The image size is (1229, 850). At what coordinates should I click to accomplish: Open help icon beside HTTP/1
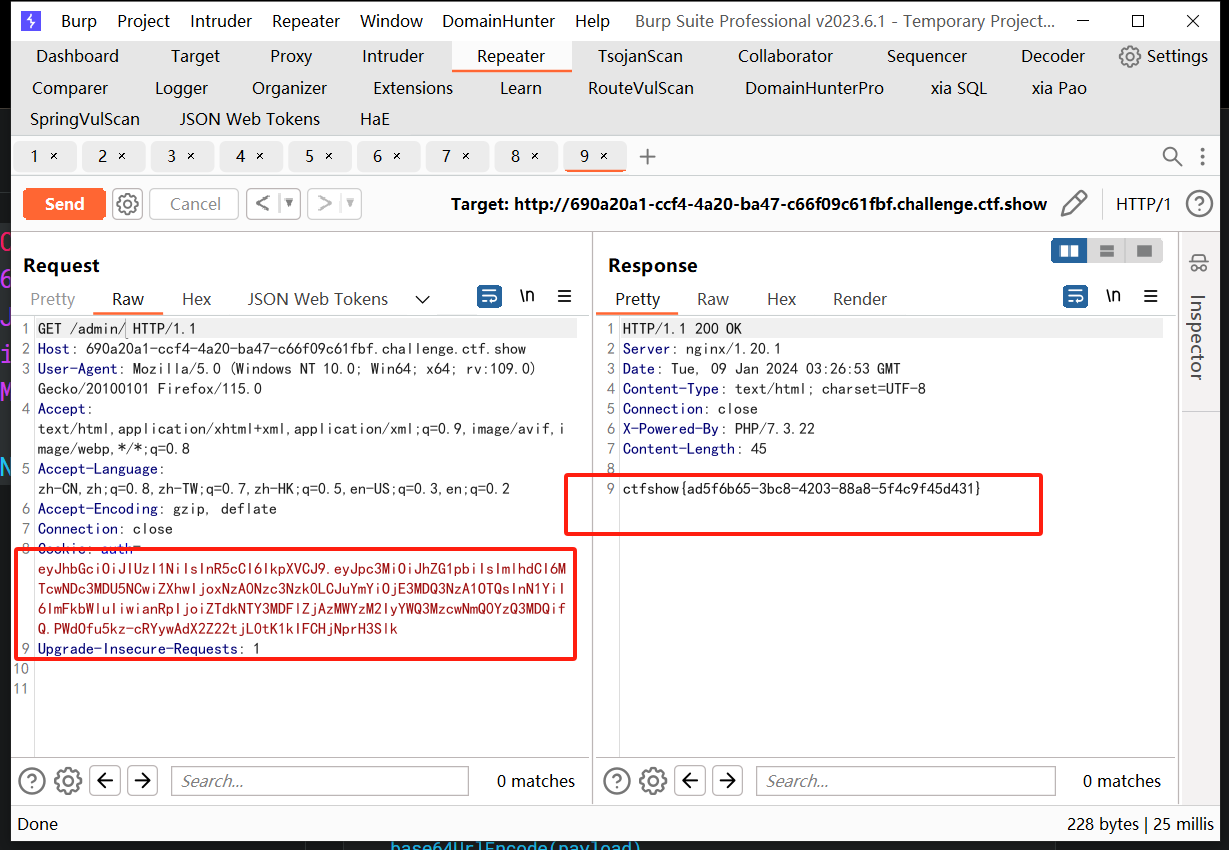(x=1199, y=204)
